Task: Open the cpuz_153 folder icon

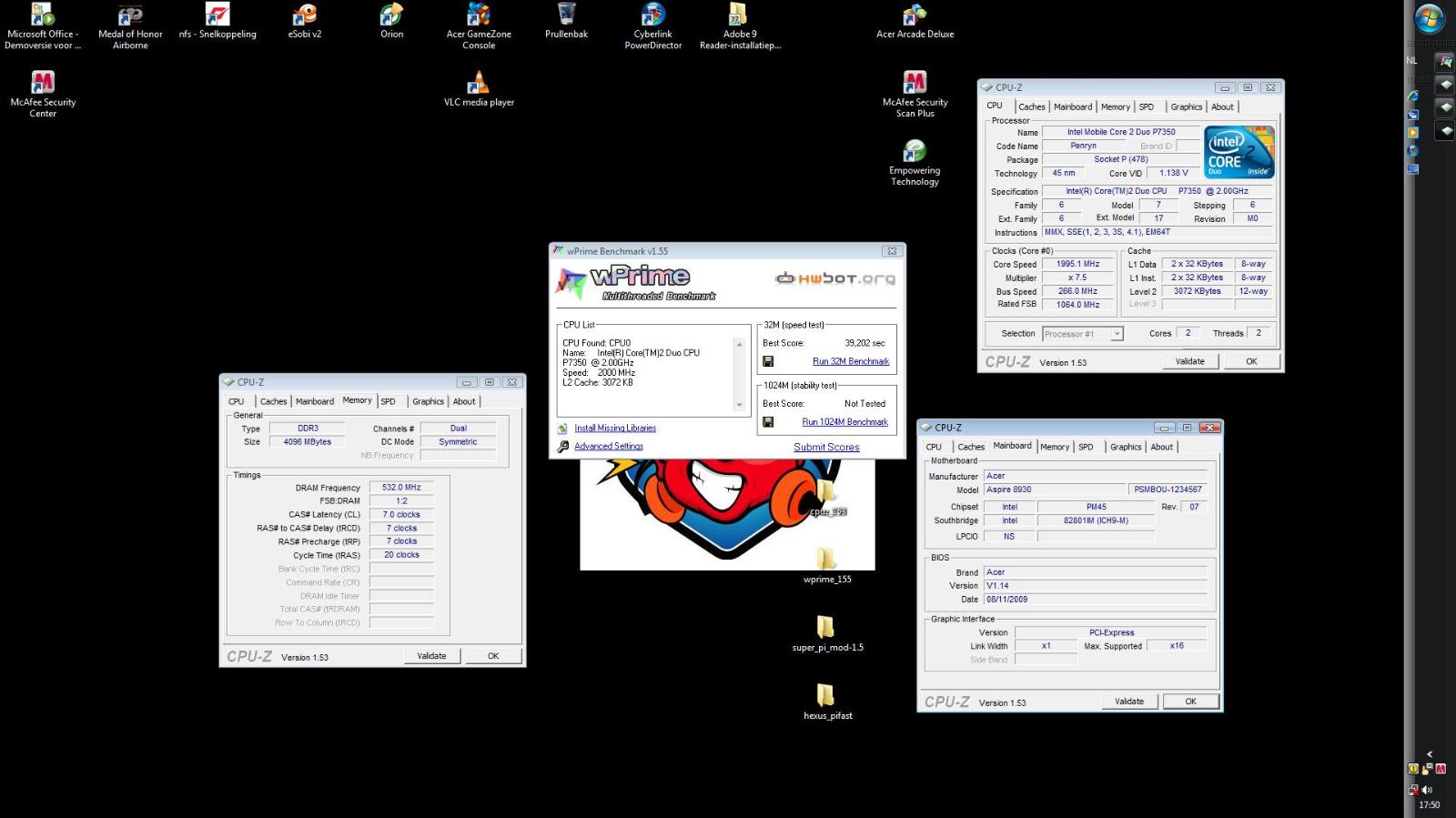Action: point(826,499)
